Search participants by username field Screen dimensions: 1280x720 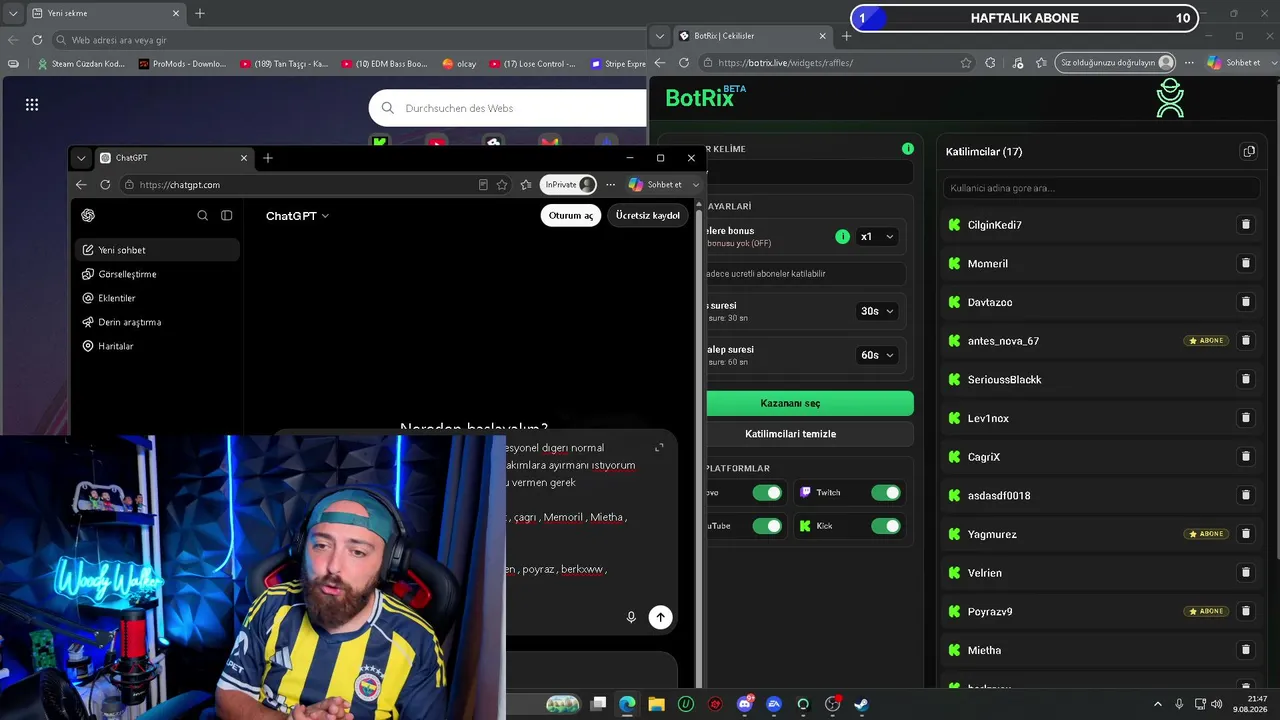tap(1102, 188)
